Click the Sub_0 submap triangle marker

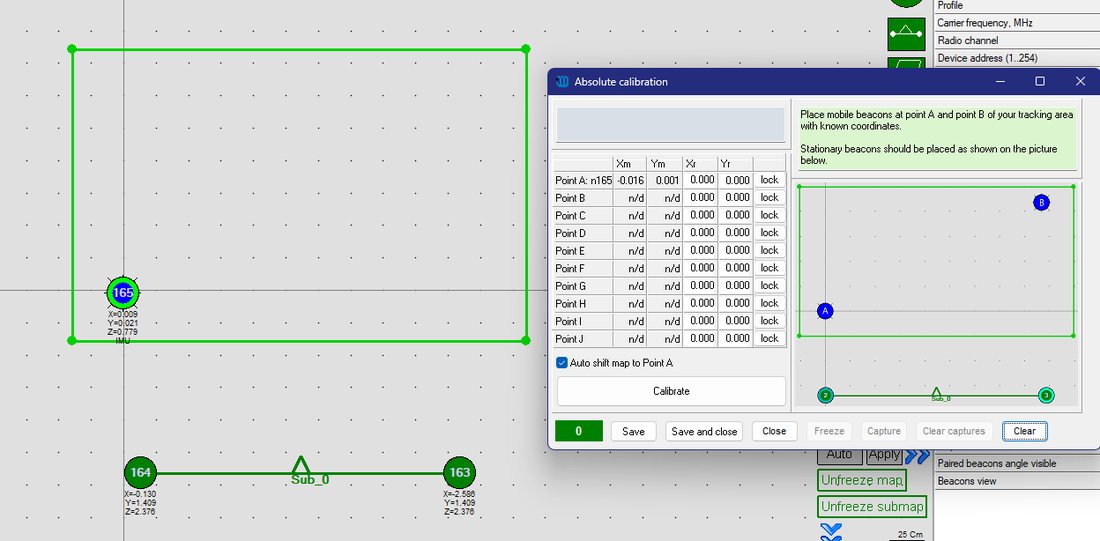coord(301,465)
